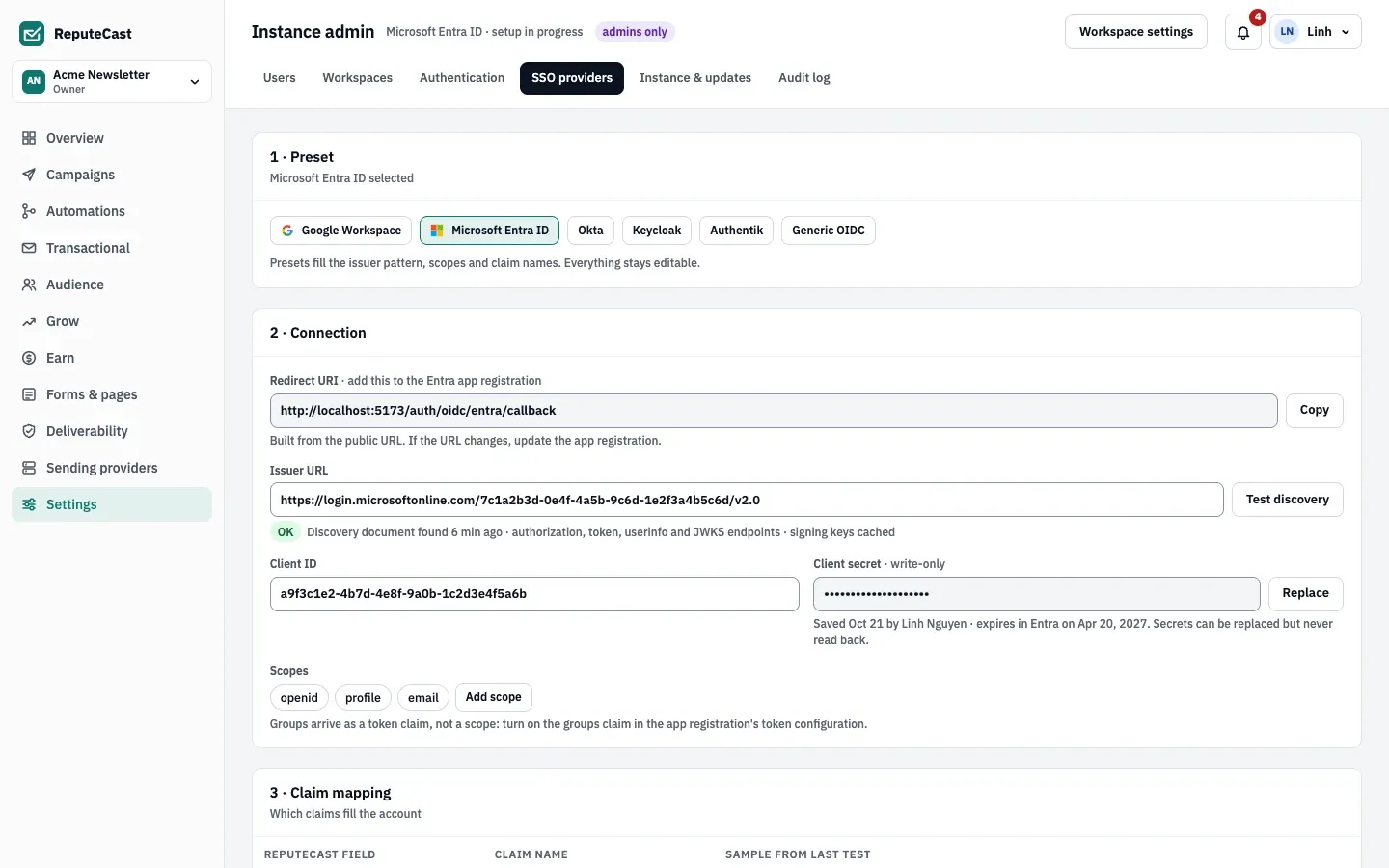The width and height of the screenshot is (1389, 868).
Task: Open the Audit log tab
Action: click(x=804, y=78)
